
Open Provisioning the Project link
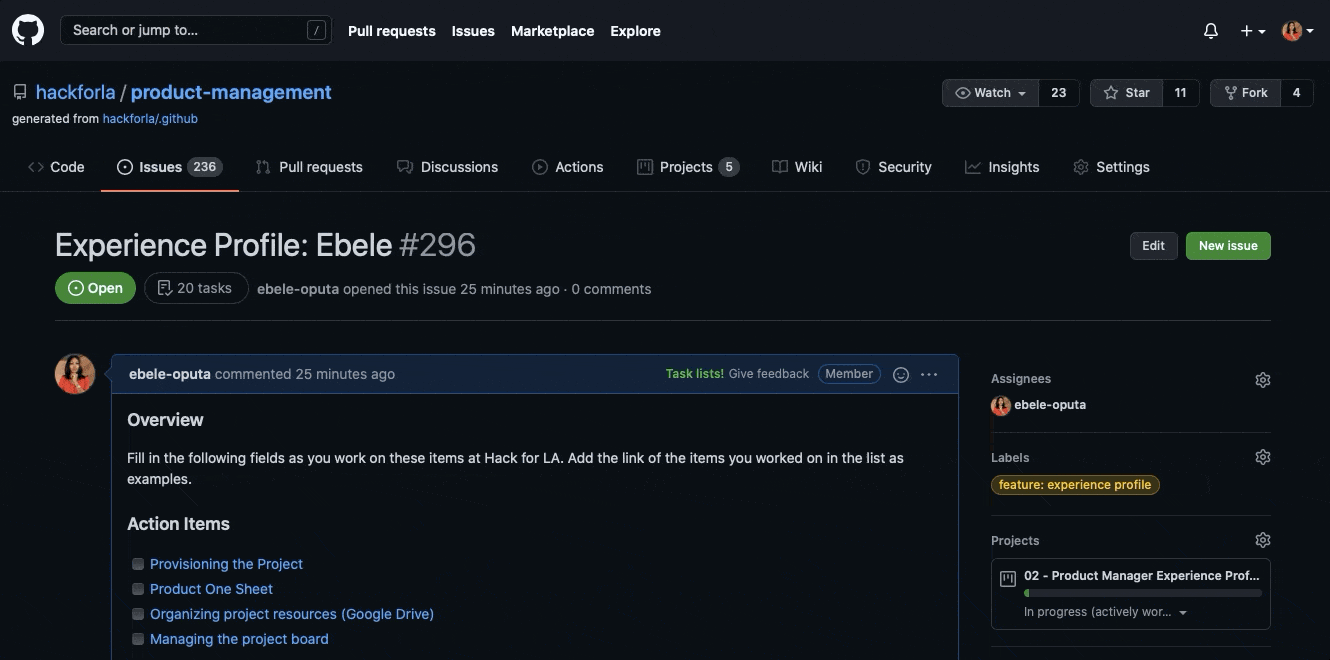[226, 564]
